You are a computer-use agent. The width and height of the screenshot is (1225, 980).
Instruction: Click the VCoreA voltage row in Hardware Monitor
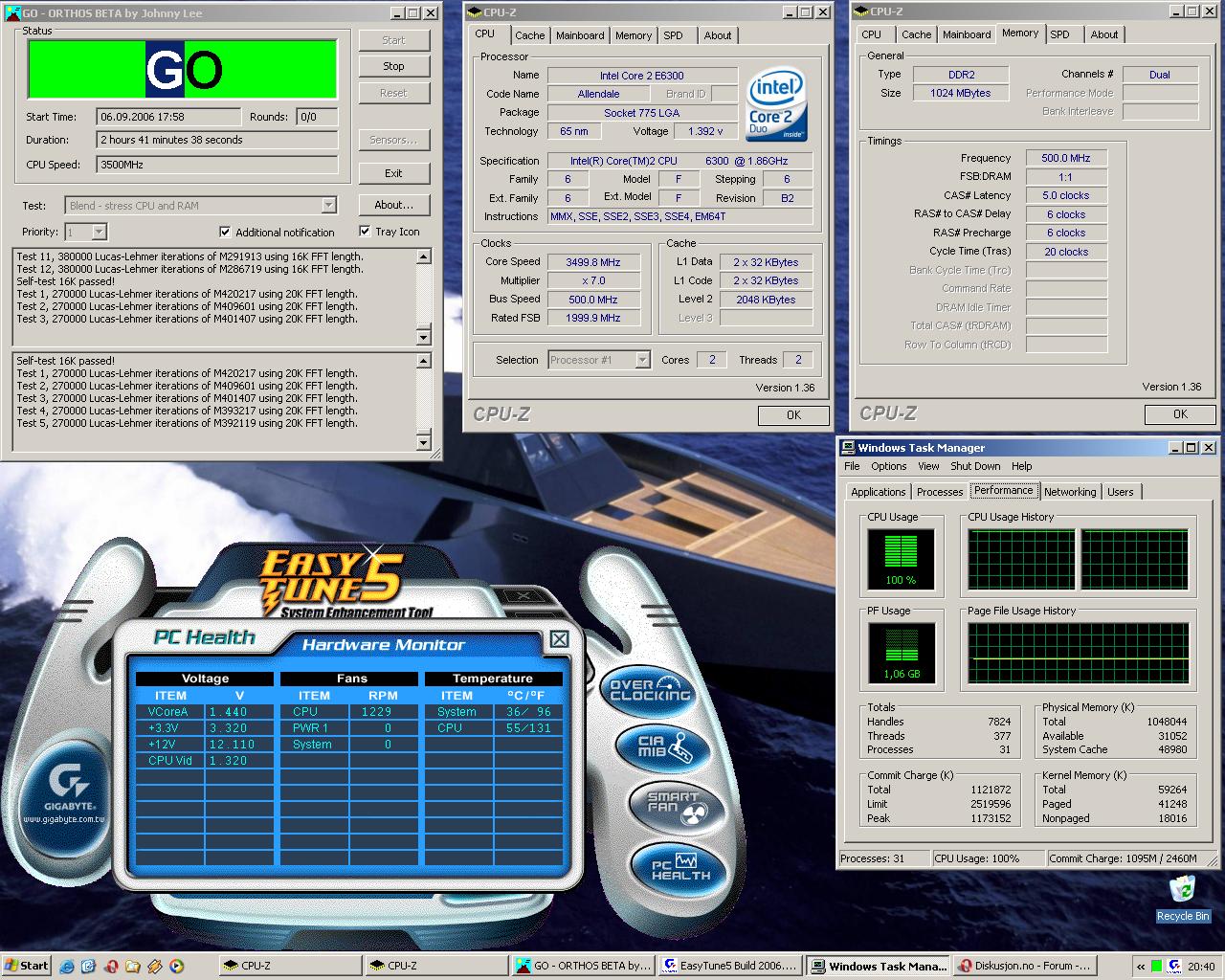[206, 712]
